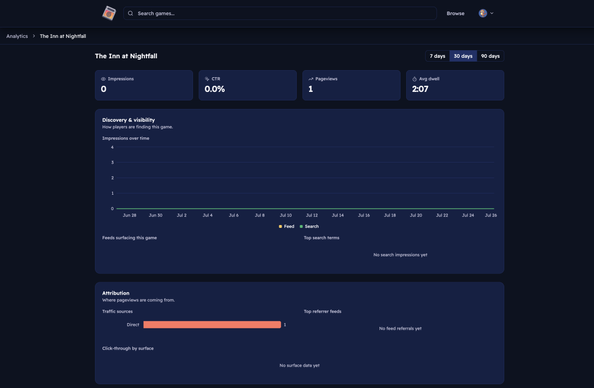Click the Avg dwell timer icon
This screenshot has height=388, width=594.
pyautogui.click(x=414, y=79)
